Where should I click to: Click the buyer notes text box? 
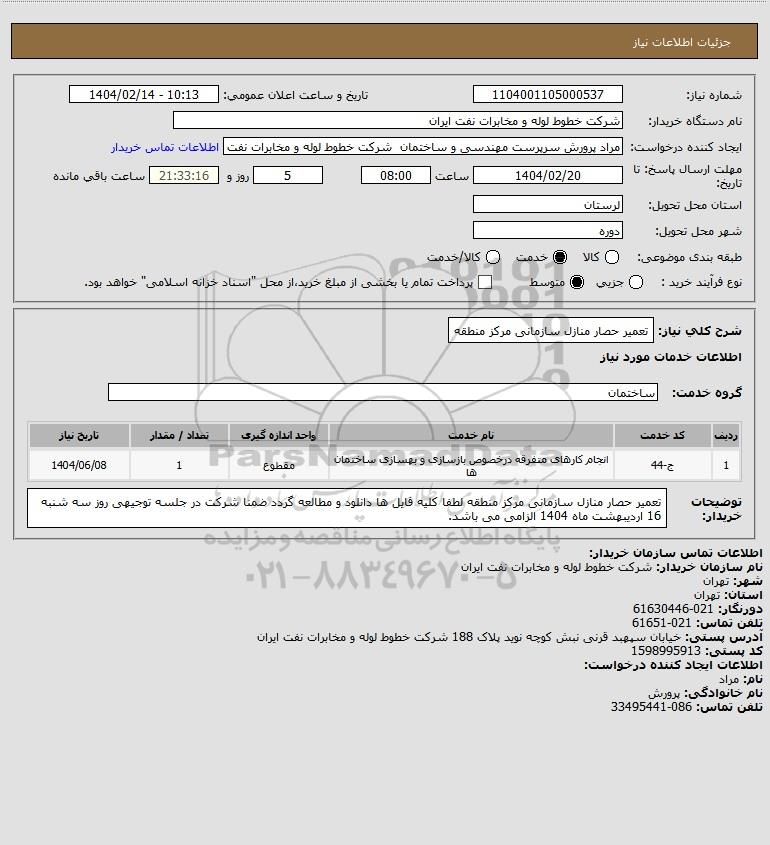(x=347, y=508)
